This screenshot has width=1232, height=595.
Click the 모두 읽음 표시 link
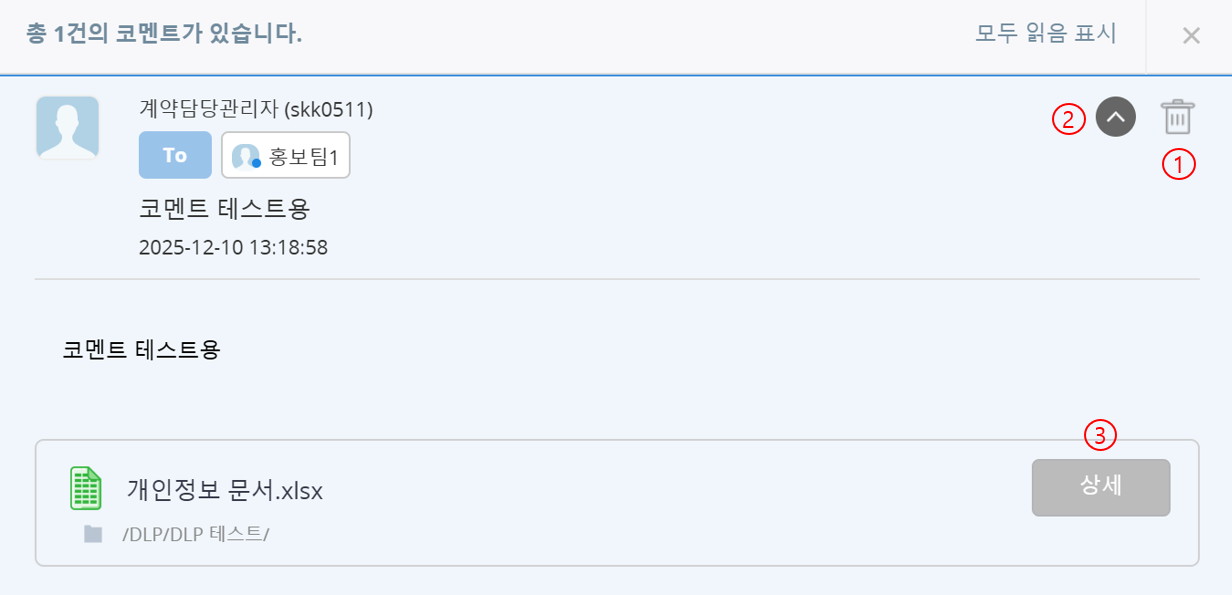pyautogui.click(x=1045, y=34)
